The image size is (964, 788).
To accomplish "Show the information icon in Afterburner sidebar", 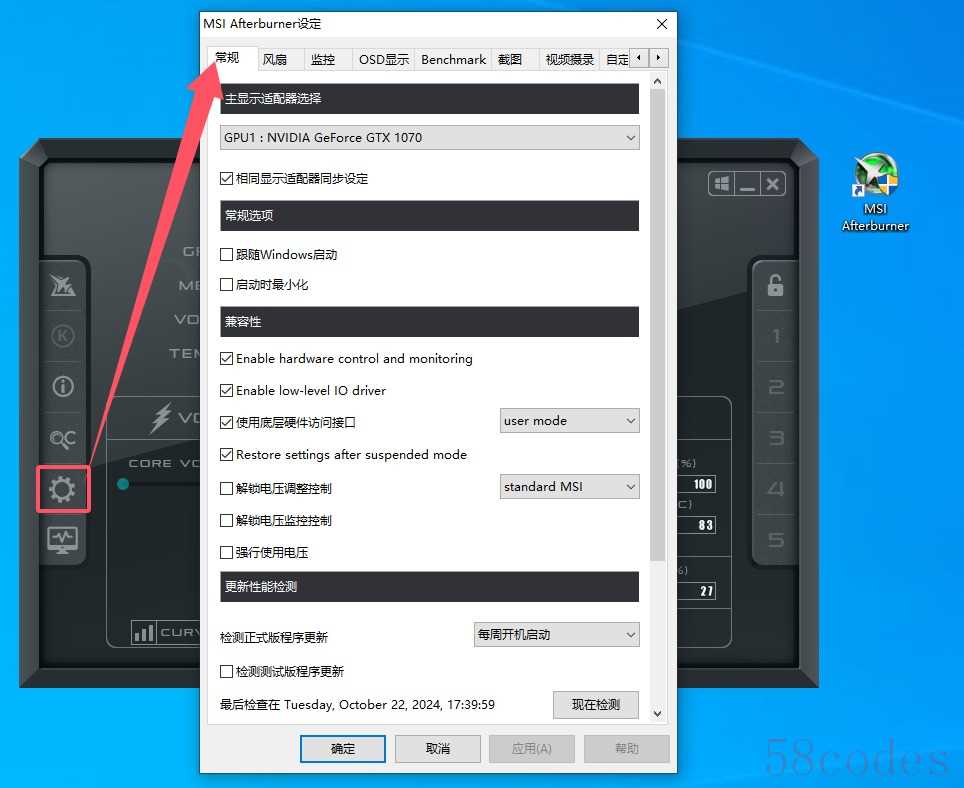I will [63, 387].
